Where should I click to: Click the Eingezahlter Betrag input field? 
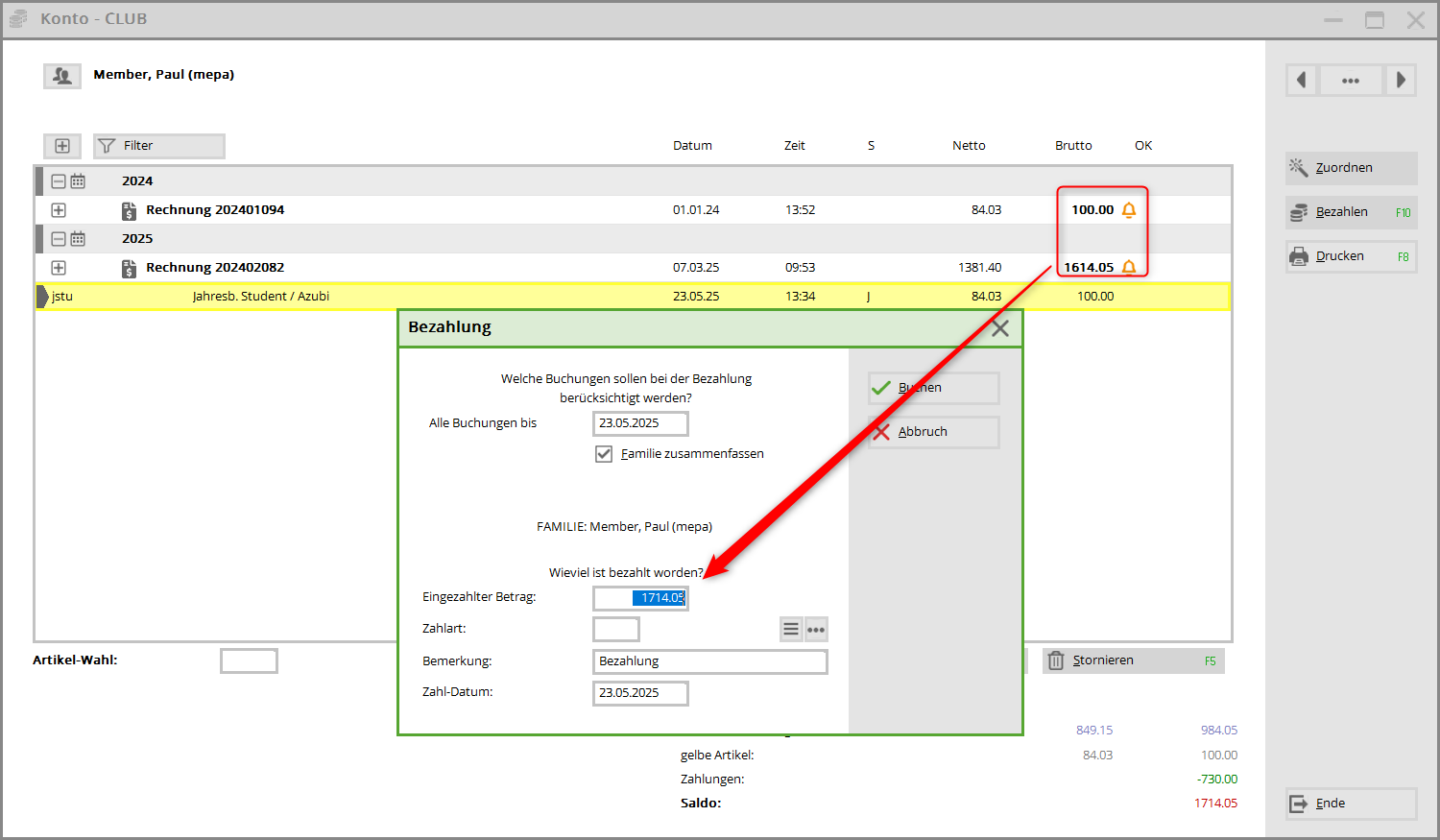pyautogui.click(x=640, y=598)
